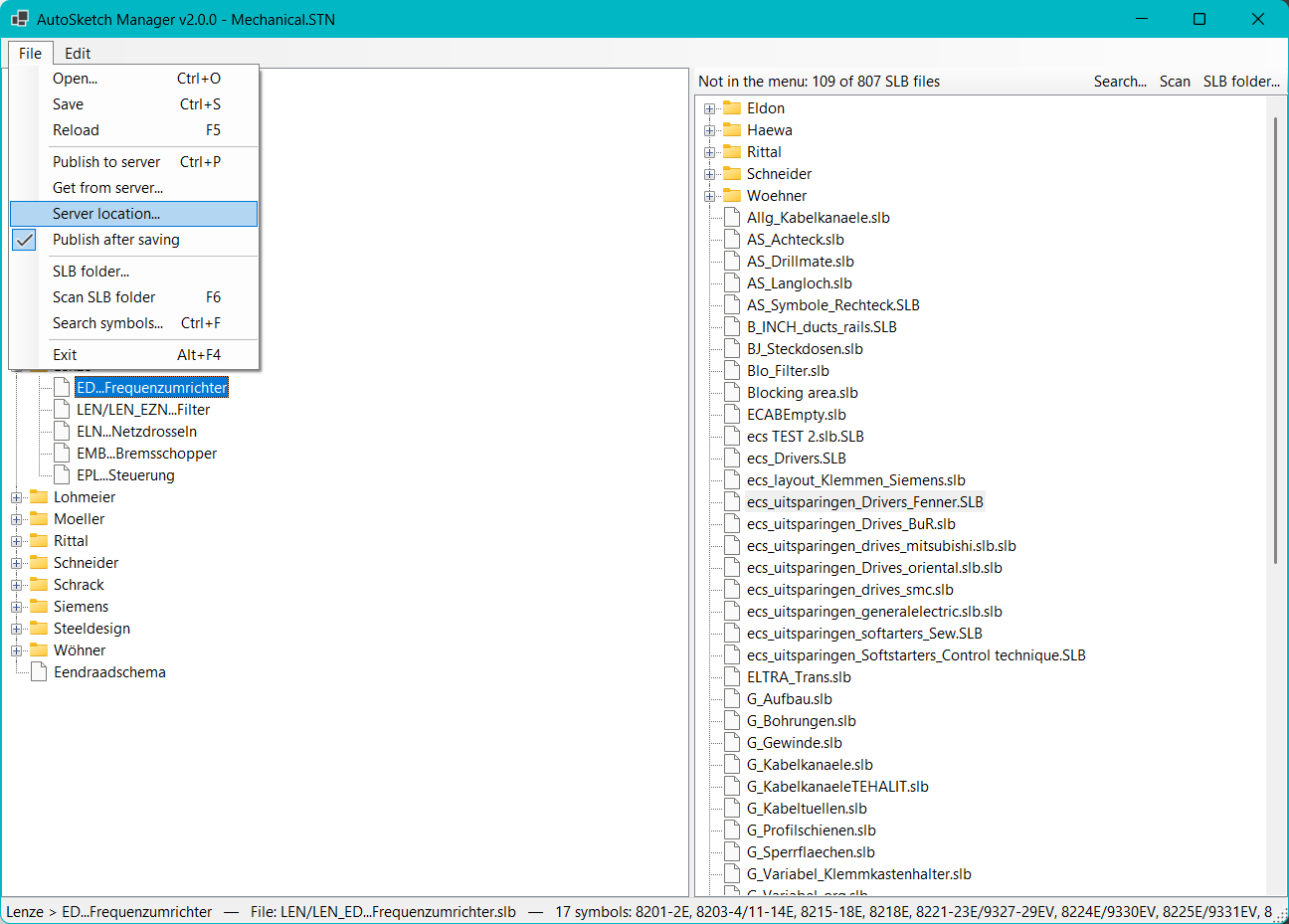1289x924 pixels.
Task: Select AS_Langloch.slb in file list
Action: click(x=800, y=283)
